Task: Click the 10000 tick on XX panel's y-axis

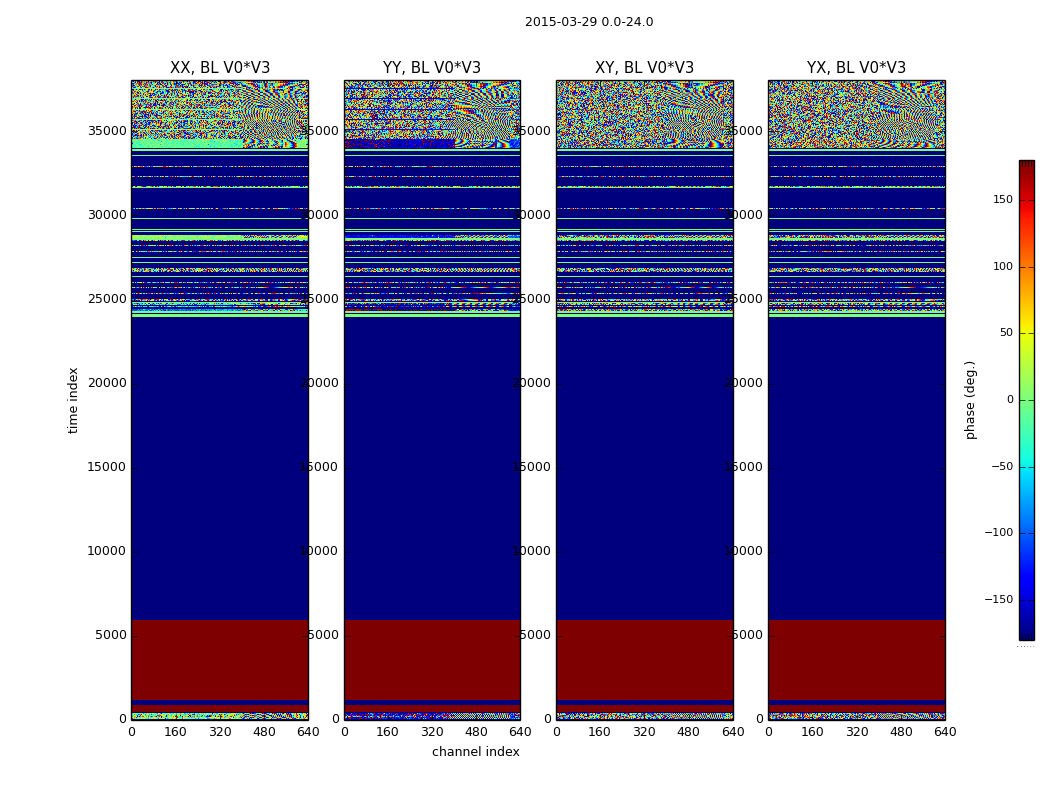Action: click(x=108, y=551)
